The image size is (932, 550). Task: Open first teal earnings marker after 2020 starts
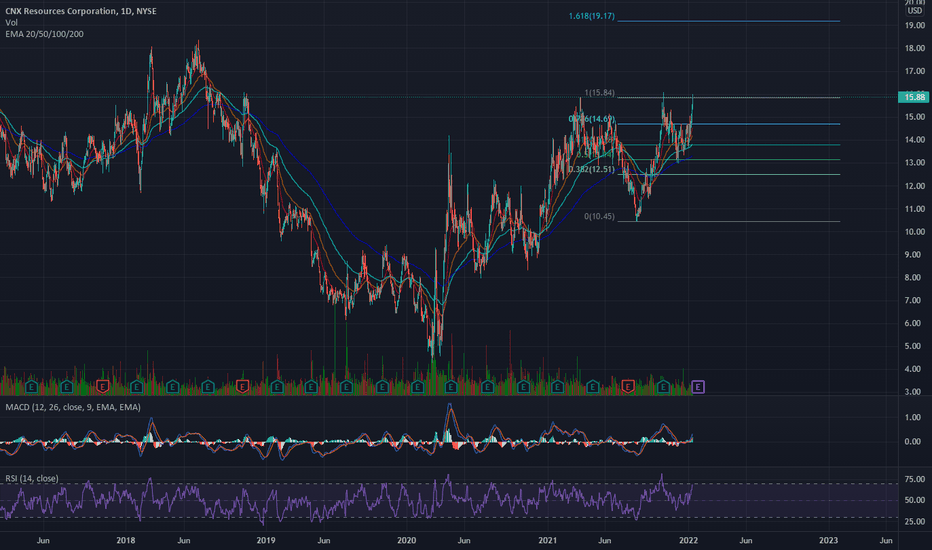coord(417,387)
